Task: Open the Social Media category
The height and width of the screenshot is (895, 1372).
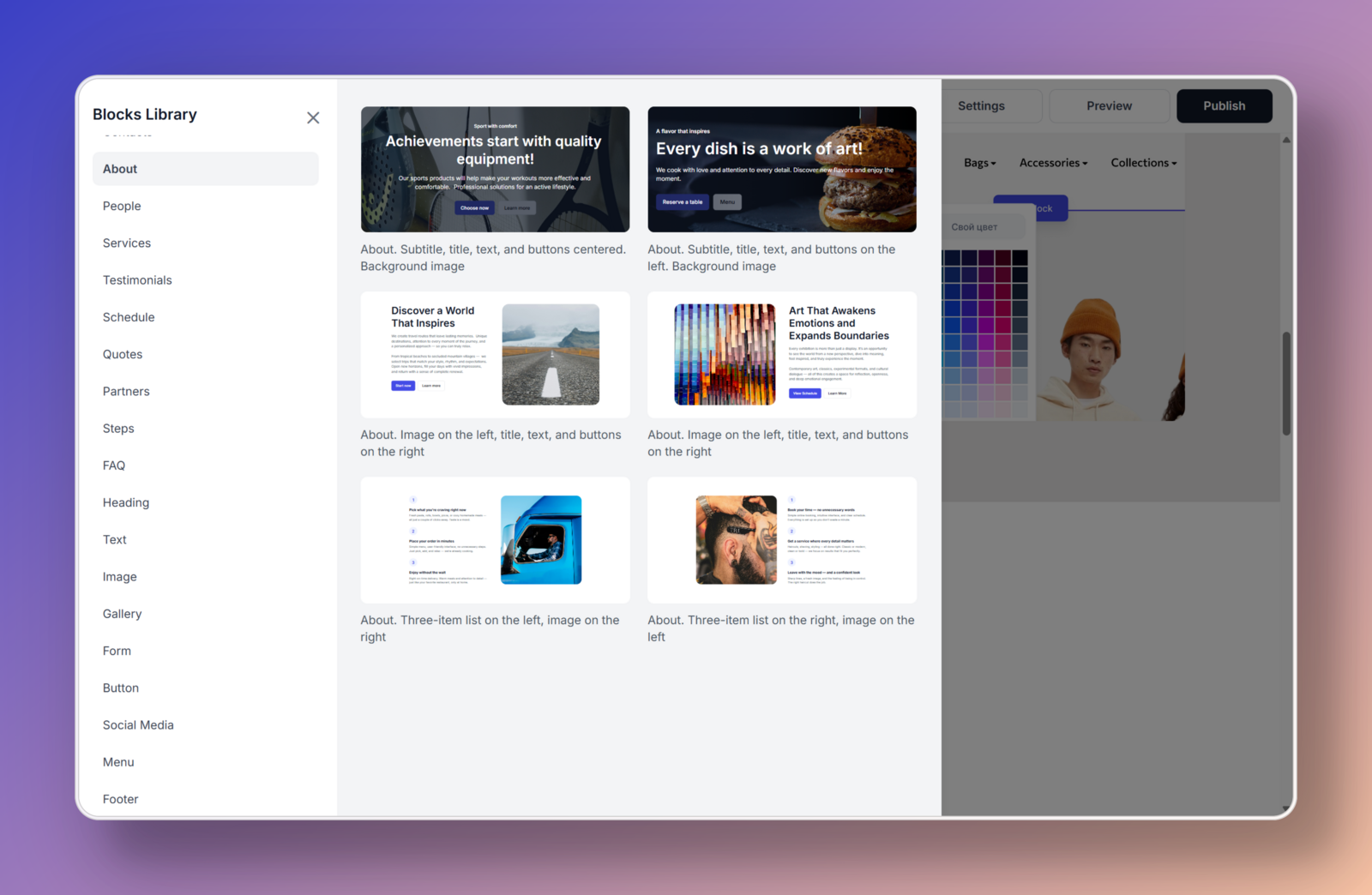Action: 138,725
